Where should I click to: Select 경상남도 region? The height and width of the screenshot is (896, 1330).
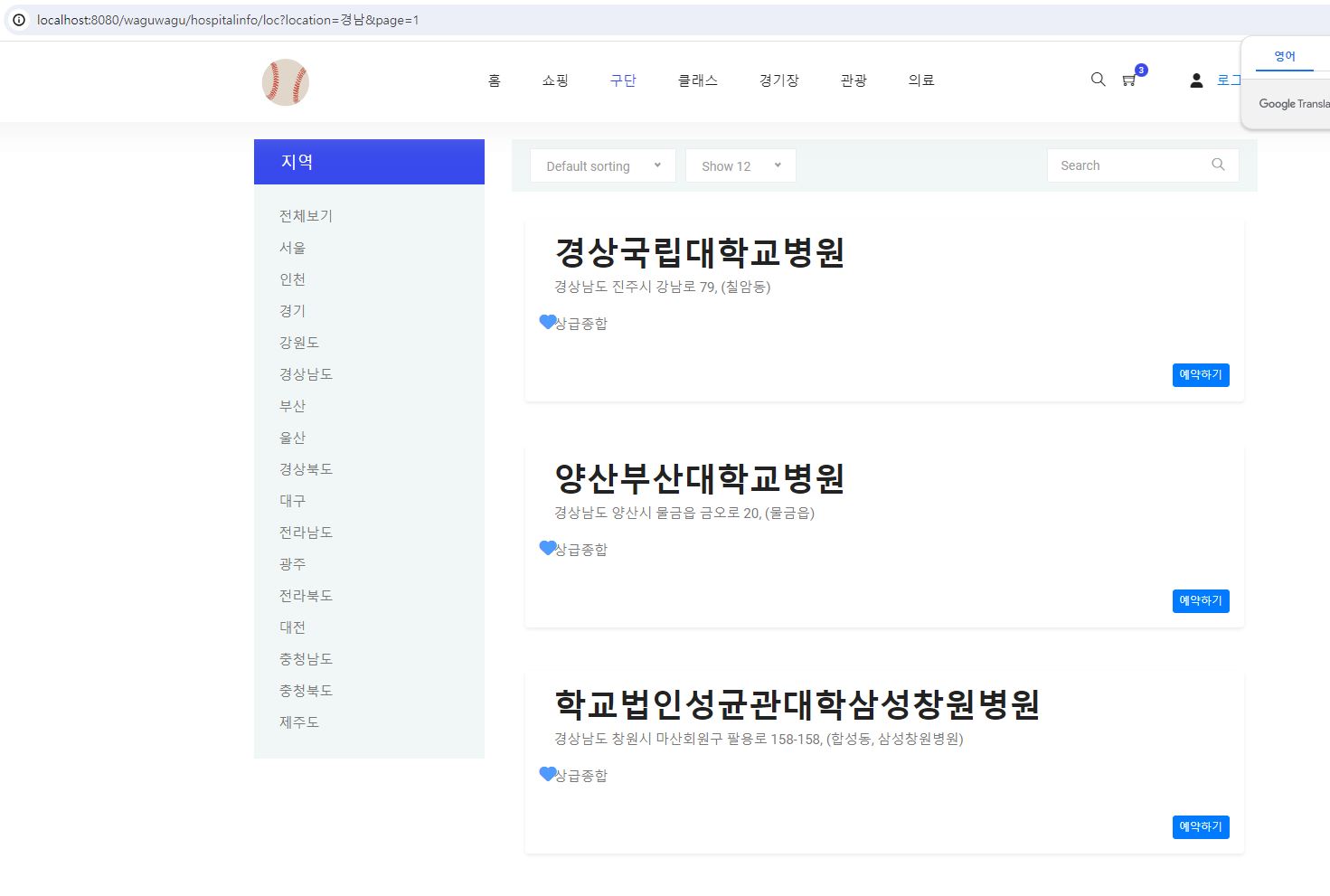click(306, 374)
